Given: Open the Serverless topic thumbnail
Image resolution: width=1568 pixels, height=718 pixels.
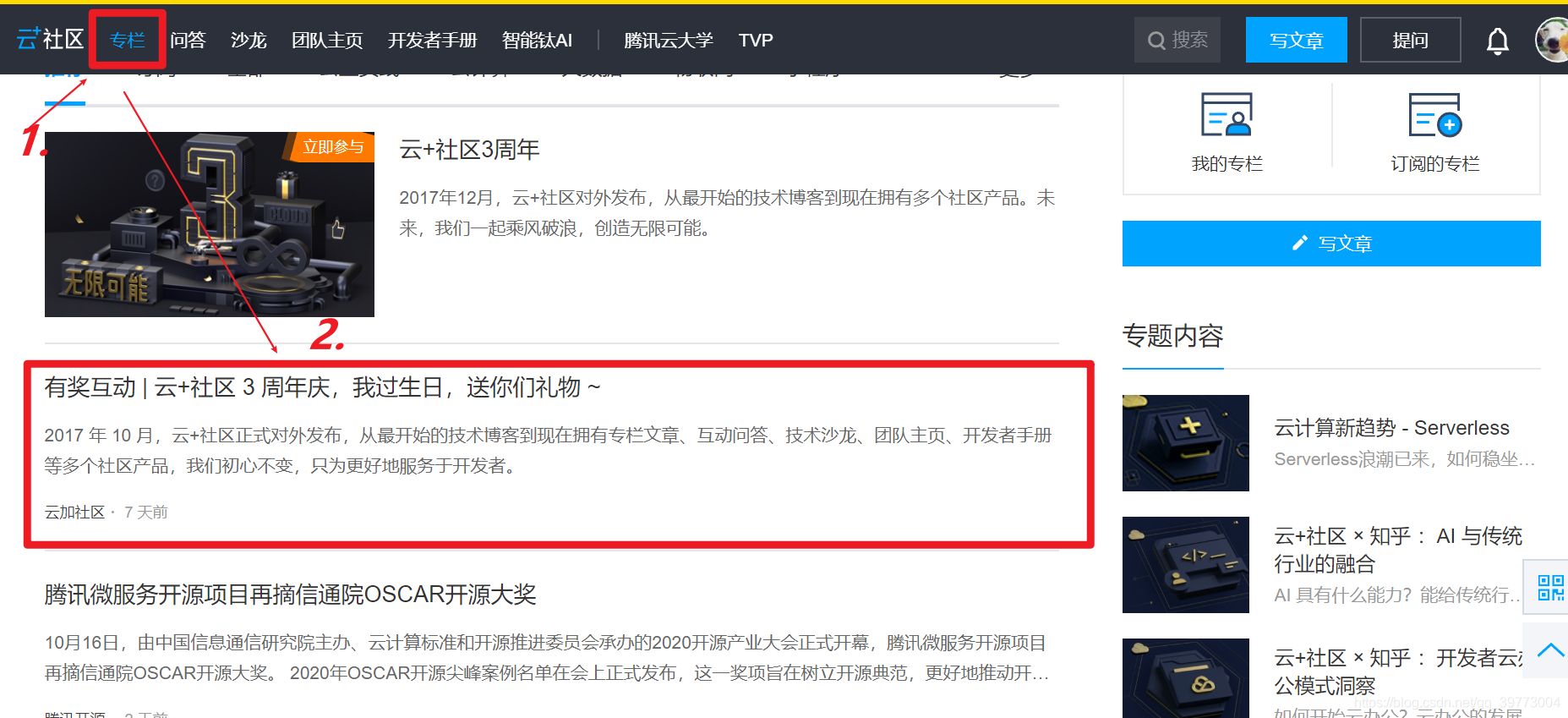Looking at the screenshot, I should coord(1186,443).
